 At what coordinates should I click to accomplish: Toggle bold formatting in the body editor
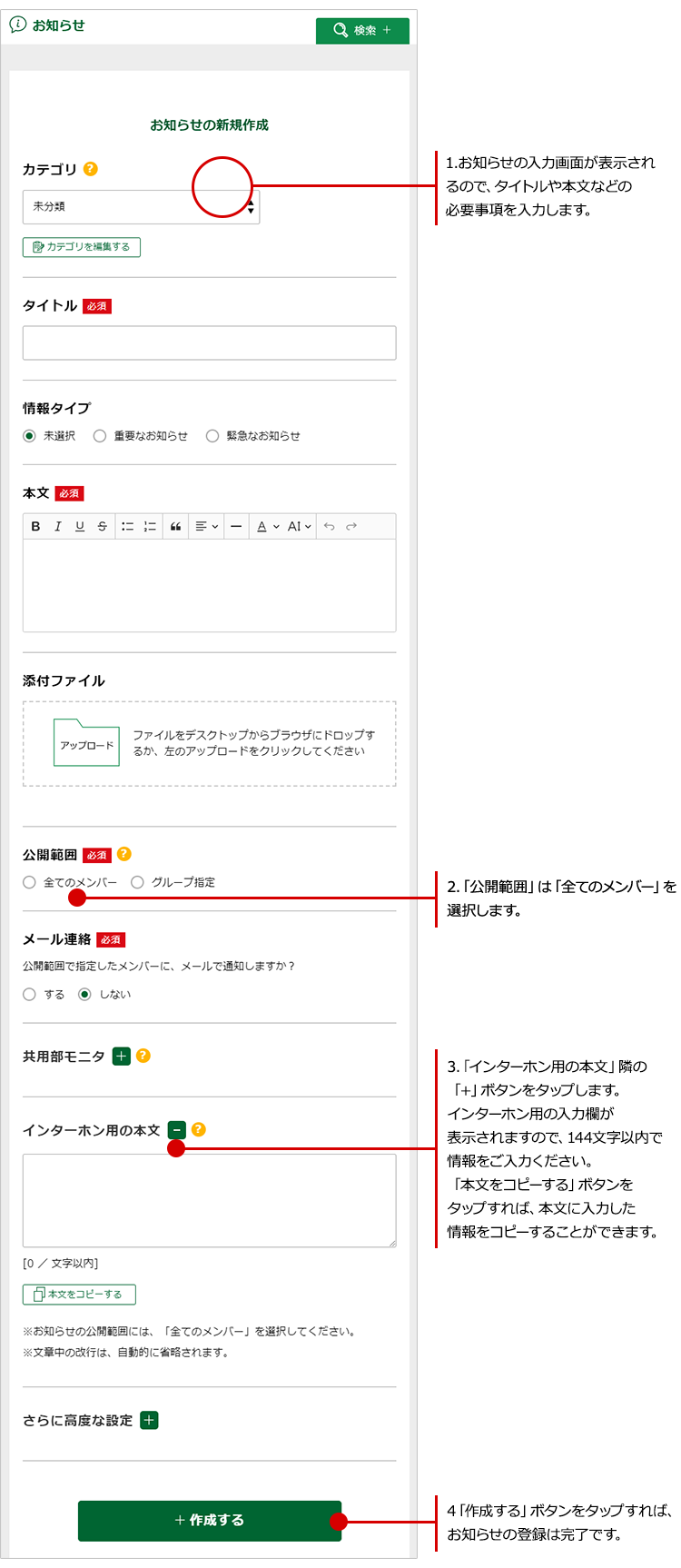pos(35,526)
